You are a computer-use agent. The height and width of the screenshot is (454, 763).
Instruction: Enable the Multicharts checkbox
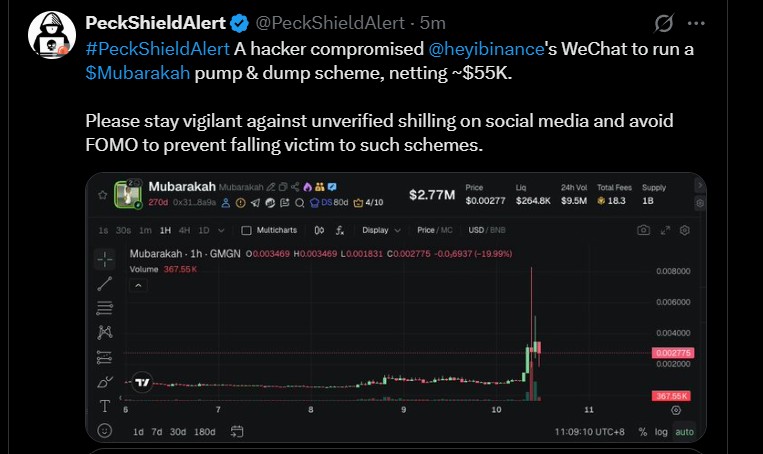249,230
